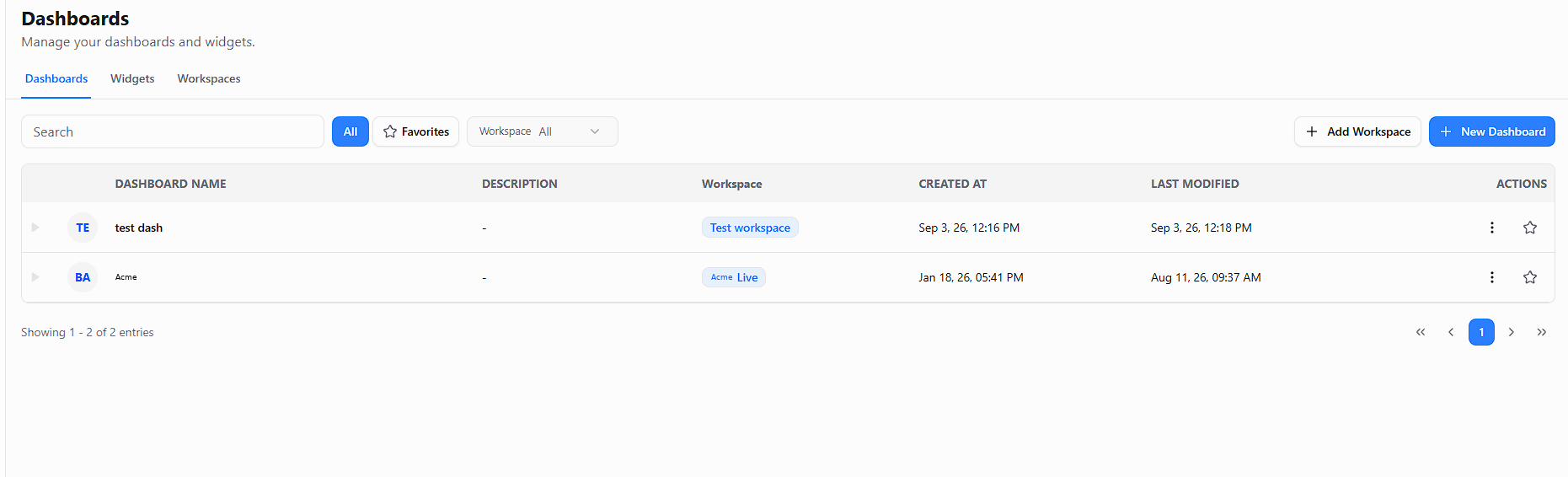Screen dimensions: 1568x477
Task: Select the 'Sep 3, 26, 12:16 PM' created date
Action: [x=969, y=228]
